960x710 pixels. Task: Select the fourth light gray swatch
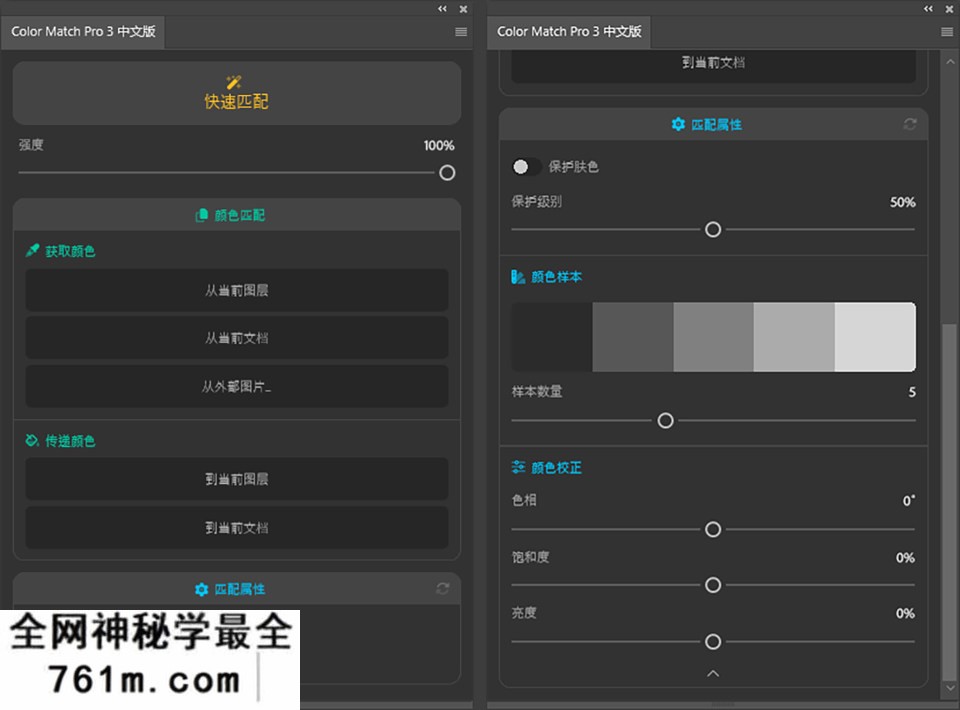[x=794, y=337]
